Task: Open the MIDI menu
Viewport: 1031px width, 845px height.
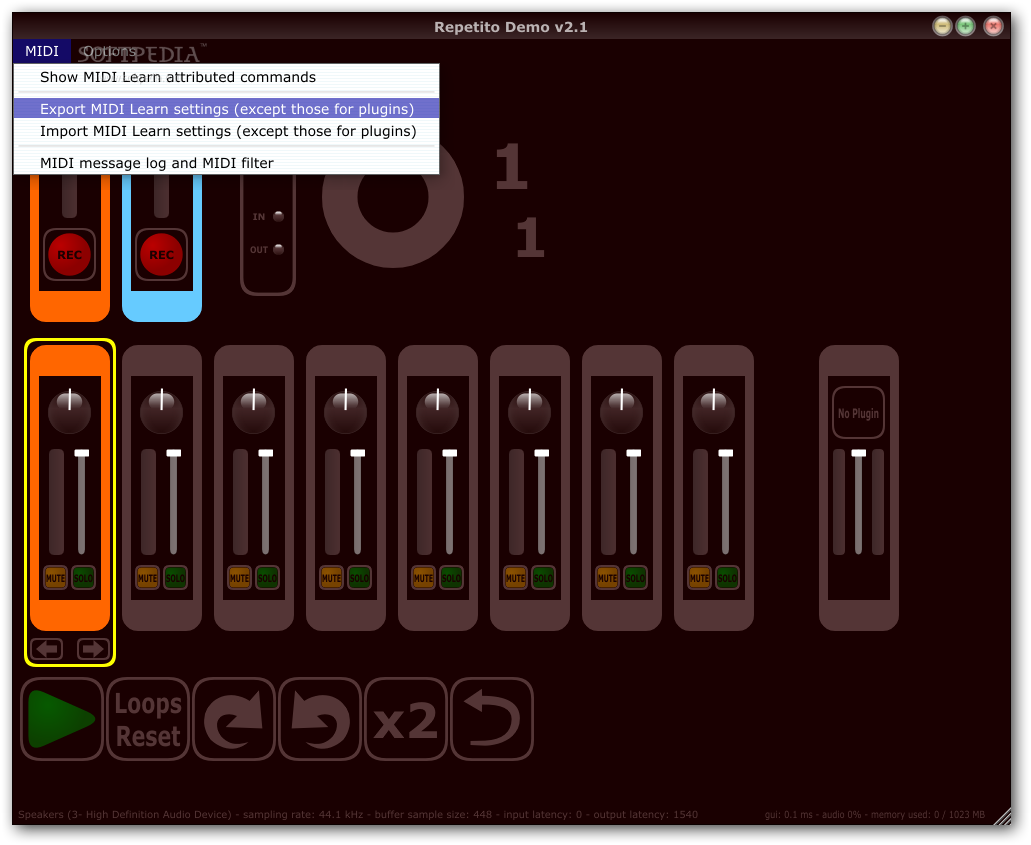Action: pos(41,51)
